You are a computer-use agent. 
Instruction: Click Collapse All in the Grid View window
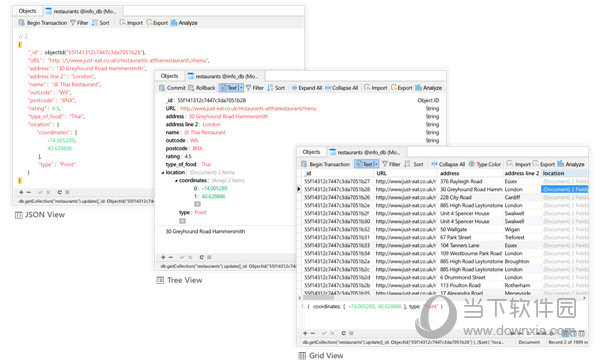[448, 164]
